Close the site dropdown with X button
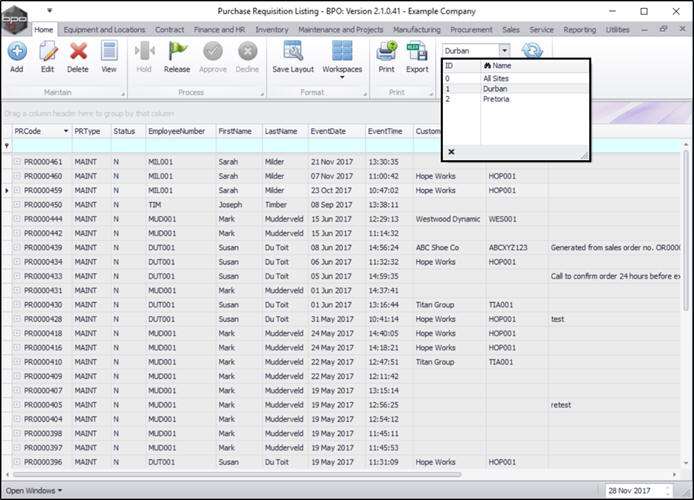 (451, 152)
